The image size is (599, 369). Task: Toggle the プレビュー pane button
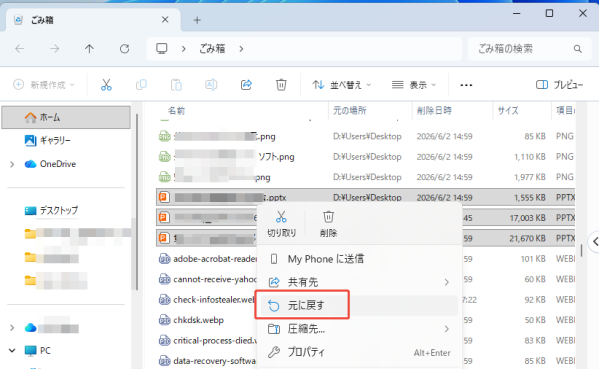click(560, 85)
